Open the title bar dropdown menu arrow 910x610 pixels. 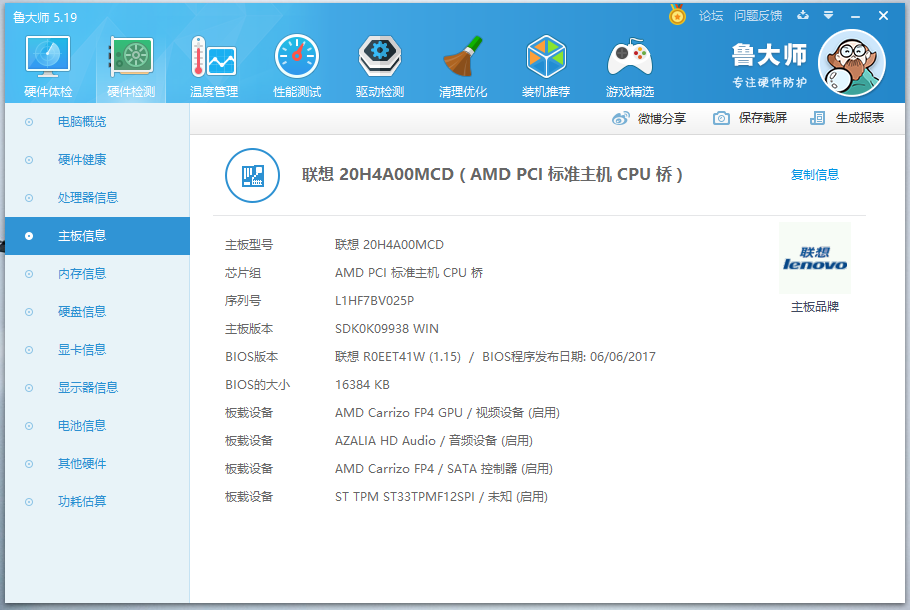(x=829, y=15)
